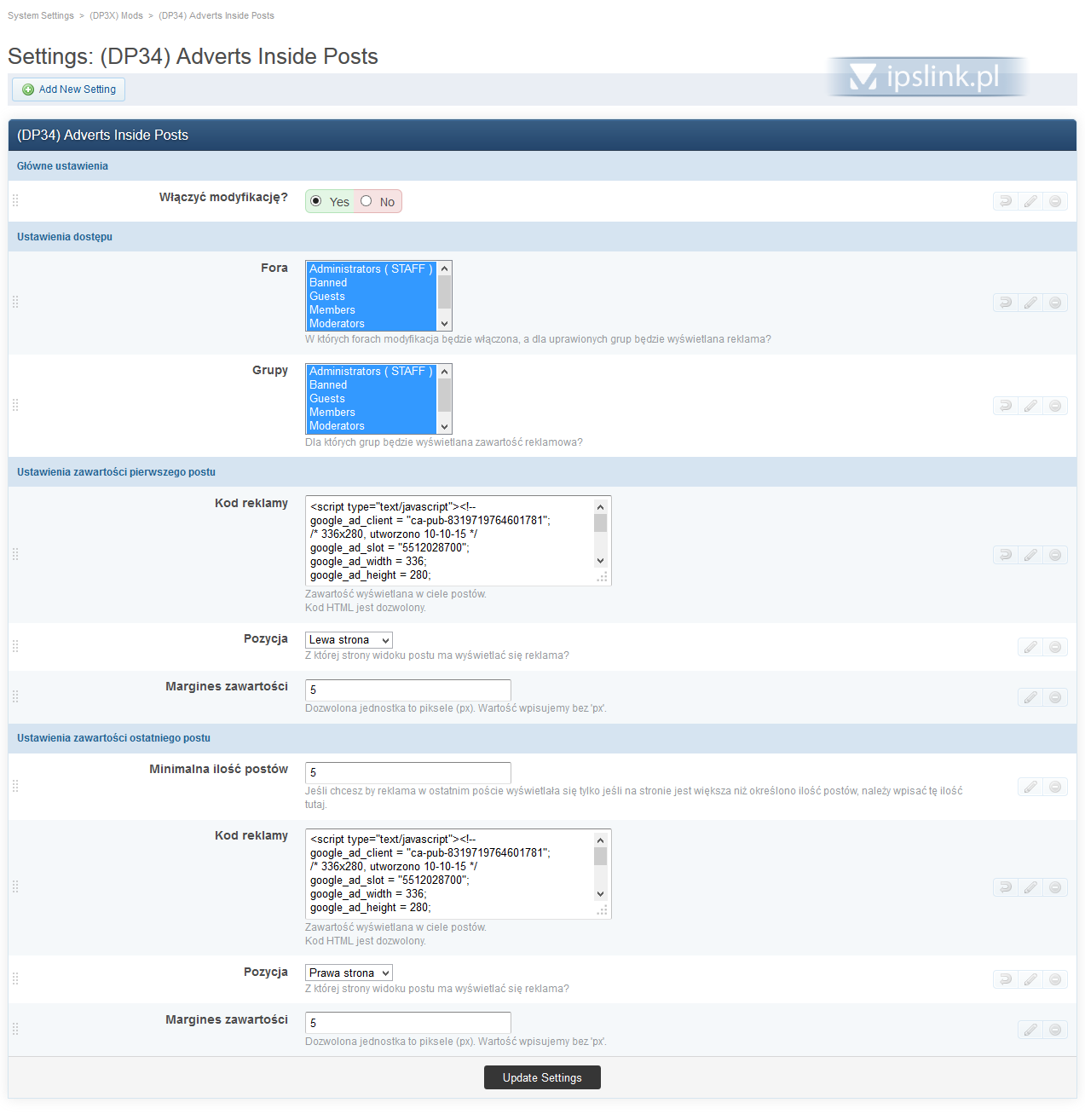The width and height of the screenshot is (1085, 1120).
Task: Select Guests in the Grupy list
Action: [x=372, y=398]
